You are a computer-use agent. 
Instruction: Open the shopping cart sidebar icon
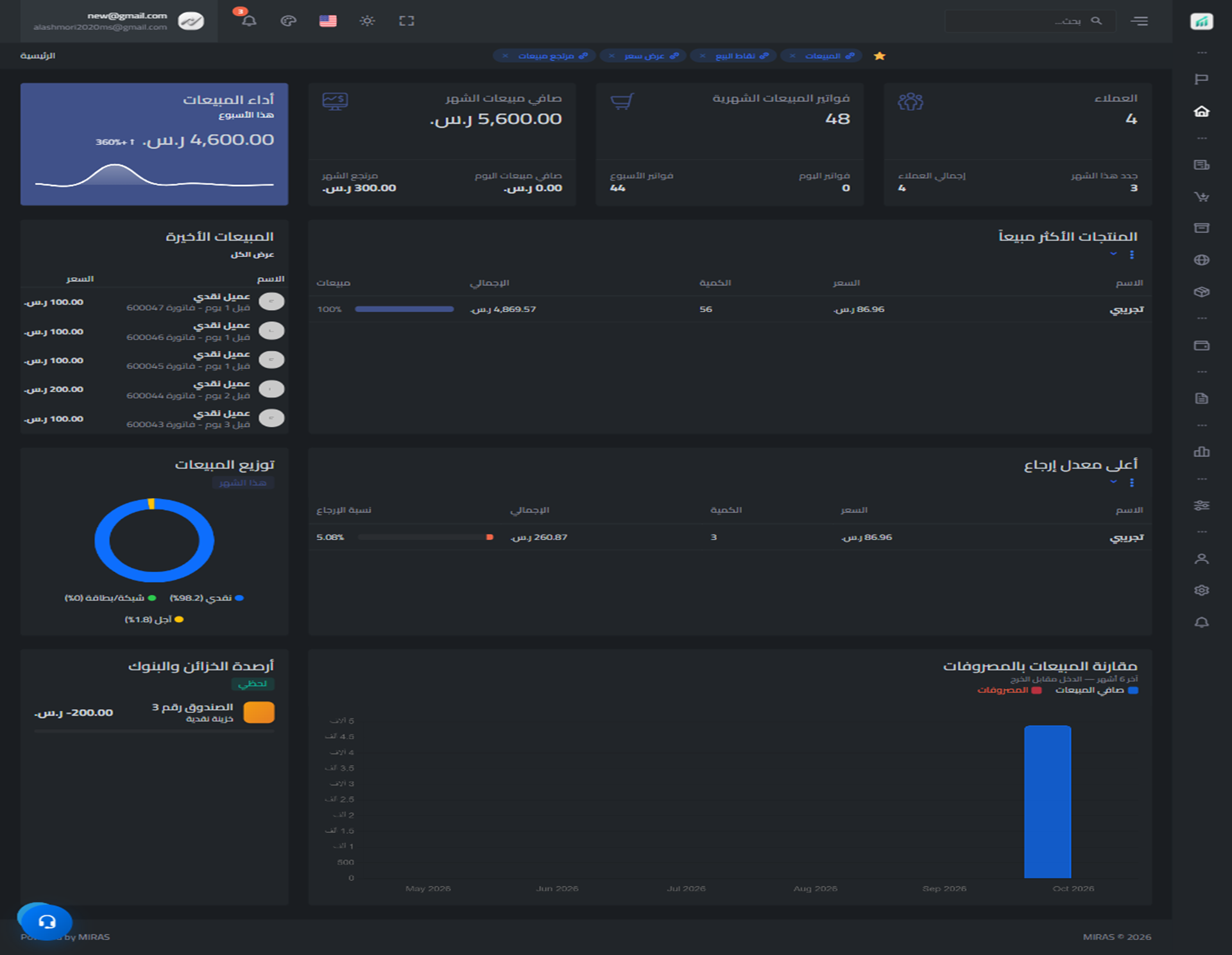1201,196
